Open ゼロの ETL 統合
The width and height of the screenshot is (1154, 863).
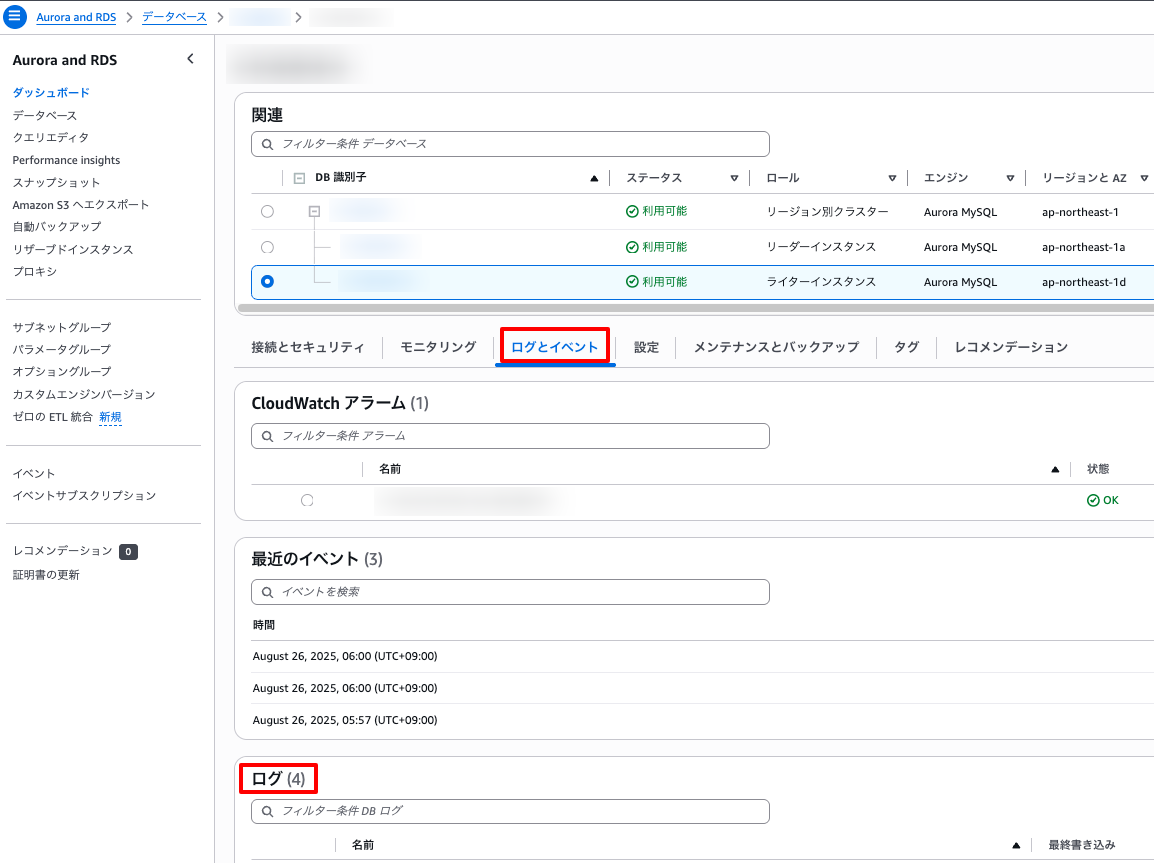coord(52,417)
